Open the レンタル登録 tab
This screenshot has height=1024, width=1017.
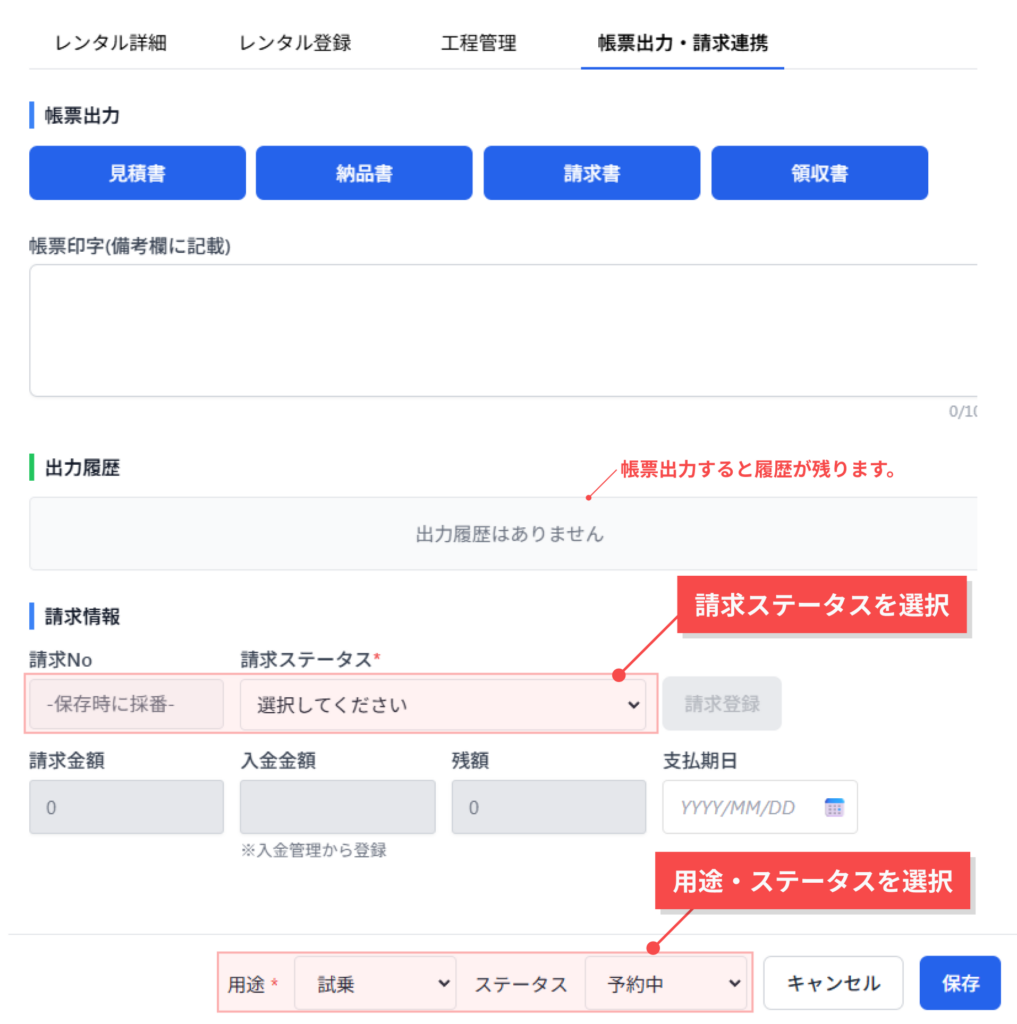point(295,43)
